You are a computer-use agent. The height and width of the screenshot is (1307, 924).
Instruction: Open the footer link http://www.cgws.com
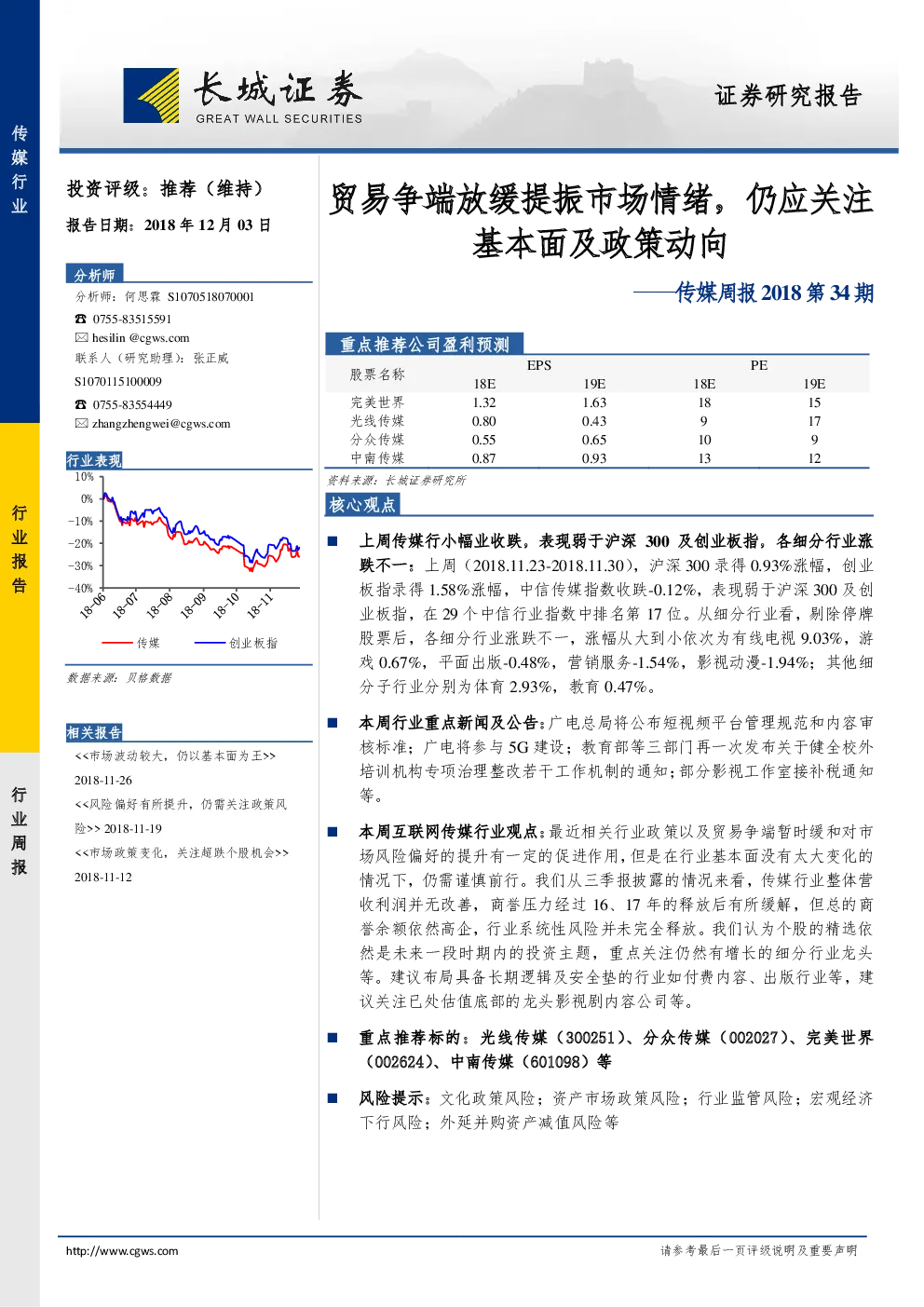coord(122,1251)
